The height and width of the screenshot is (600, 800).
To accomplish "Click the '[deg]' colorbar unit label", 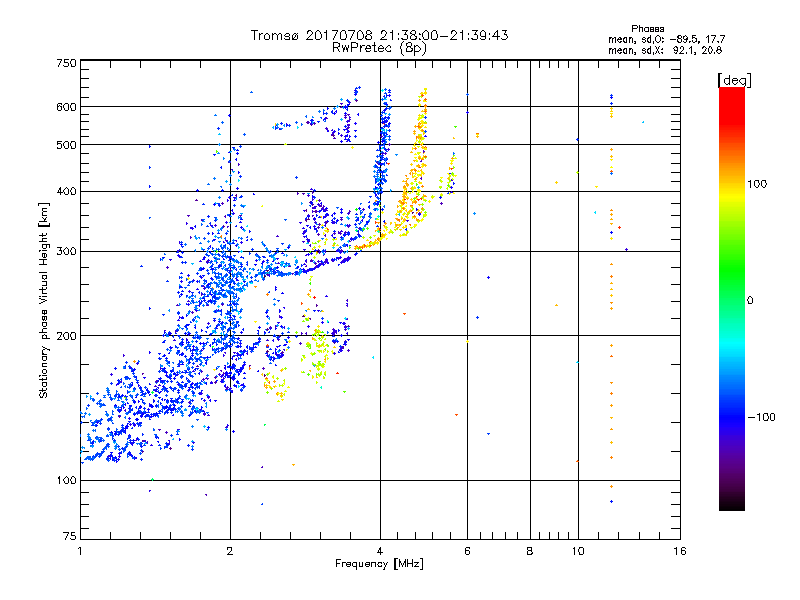I will [734, 80].
